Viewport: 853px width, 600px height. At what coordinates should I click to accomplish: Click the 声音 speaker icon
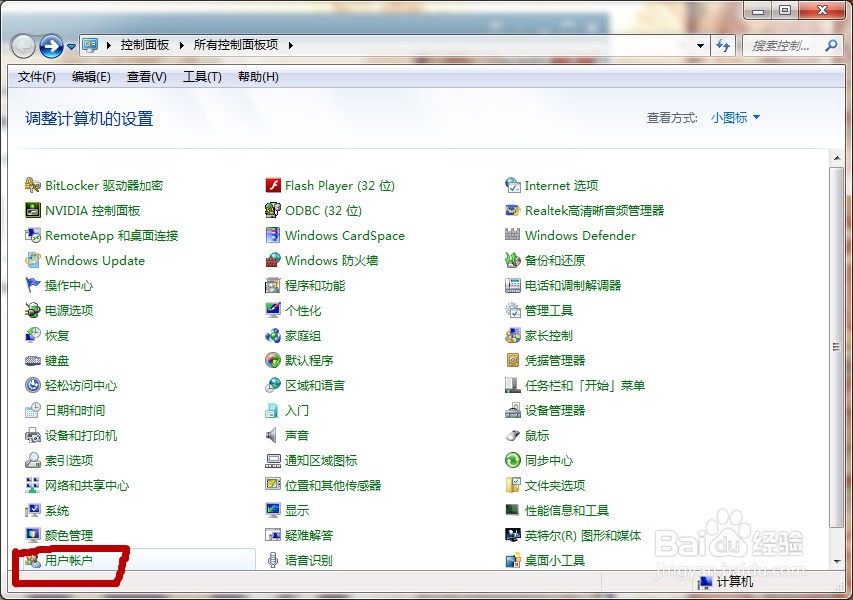click(x=273, y=436)
